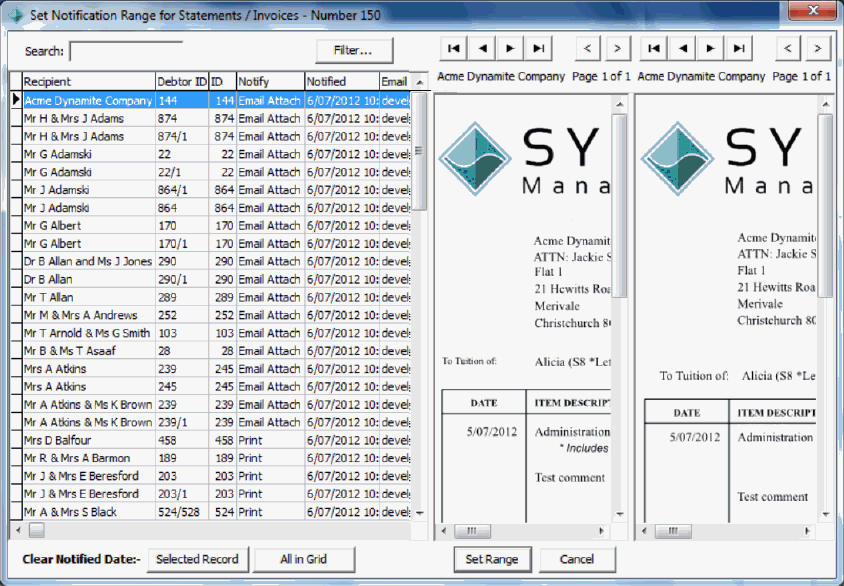Focus the Search input field
Image resolution: width=844 pixels, height=586 pixels.
[x=126, y=52]
